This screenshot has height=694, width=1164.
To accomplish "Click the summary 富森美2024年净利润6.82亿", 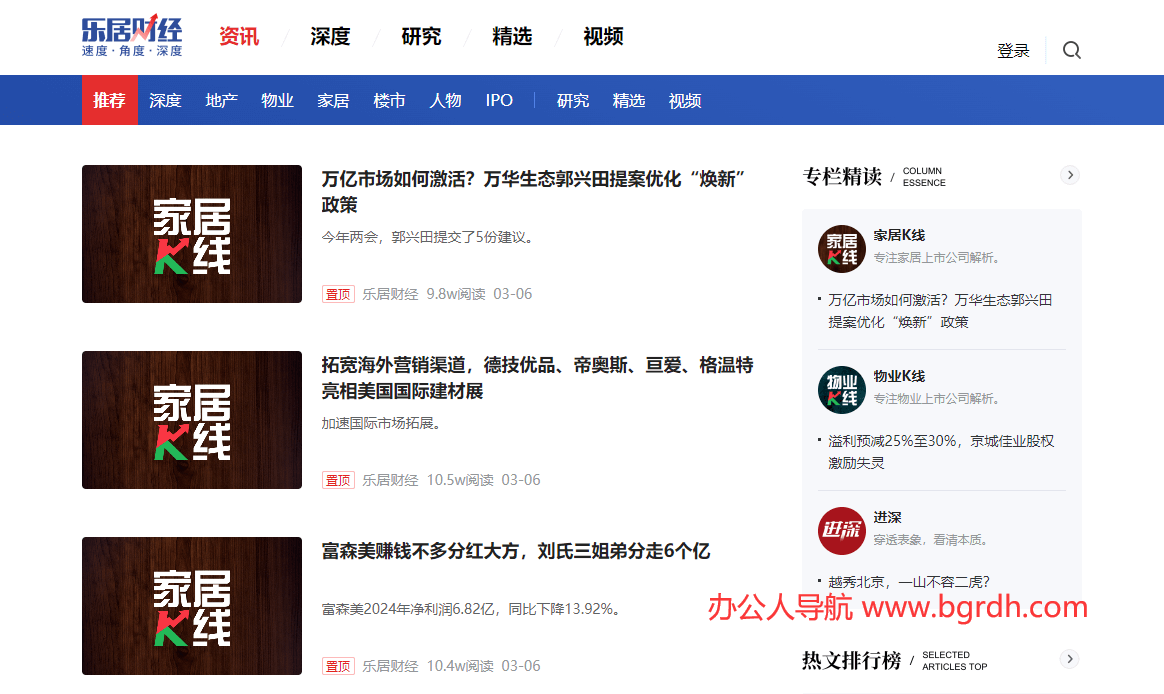I will 471,609.
